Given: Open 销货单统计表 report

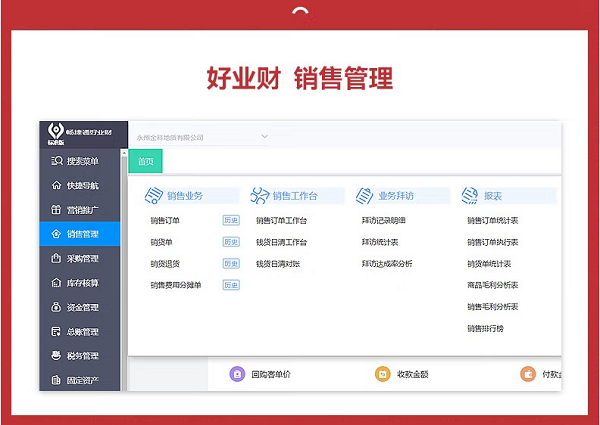Looking at the screenshot, I should pyautogui.click(x=489, y=264).
